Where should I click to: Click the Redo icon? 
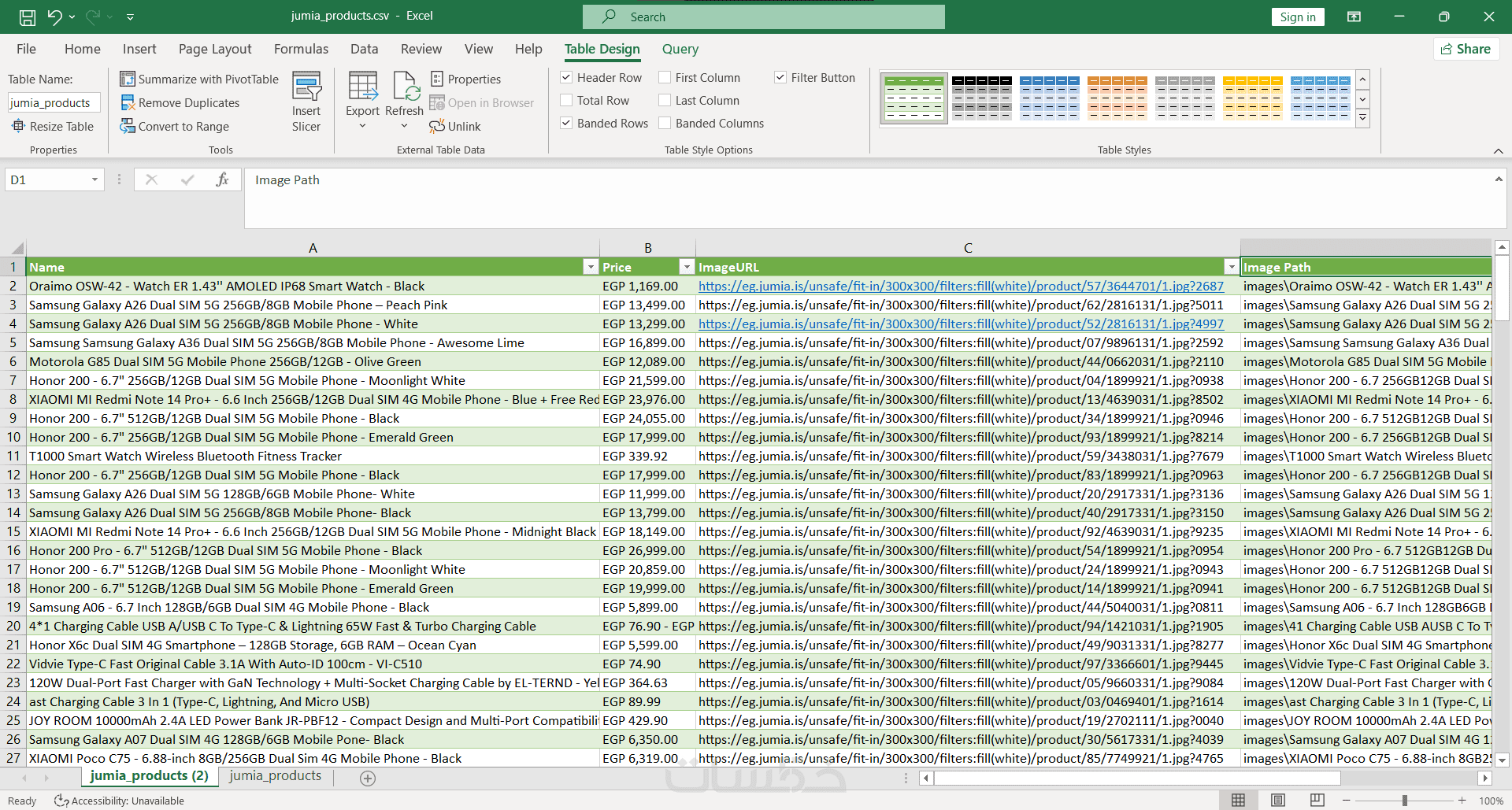pyautogui.click(x=93, y=17)
